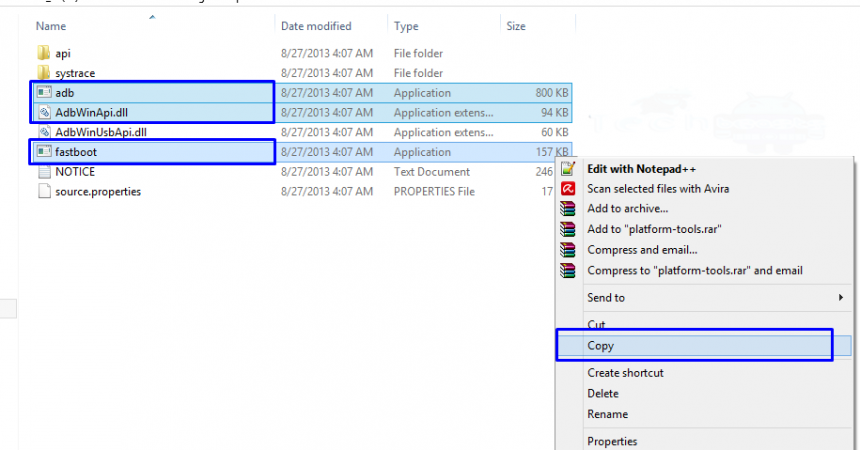The image size is (860, 450).
Task: Choose Create shortcut
Action: pos(625,373)
